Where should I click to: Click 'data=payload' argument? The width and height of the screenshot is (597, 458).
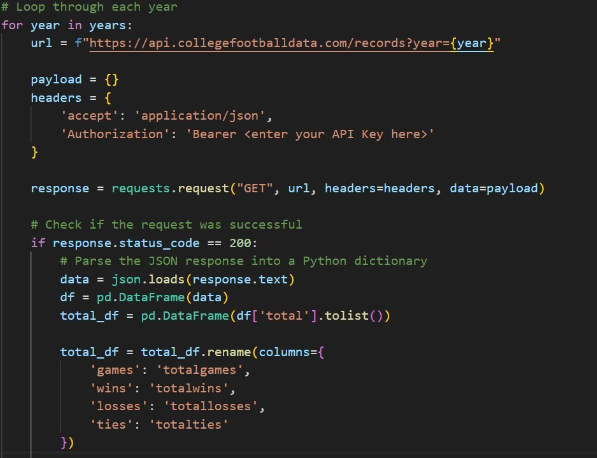(x=493, y=188)
